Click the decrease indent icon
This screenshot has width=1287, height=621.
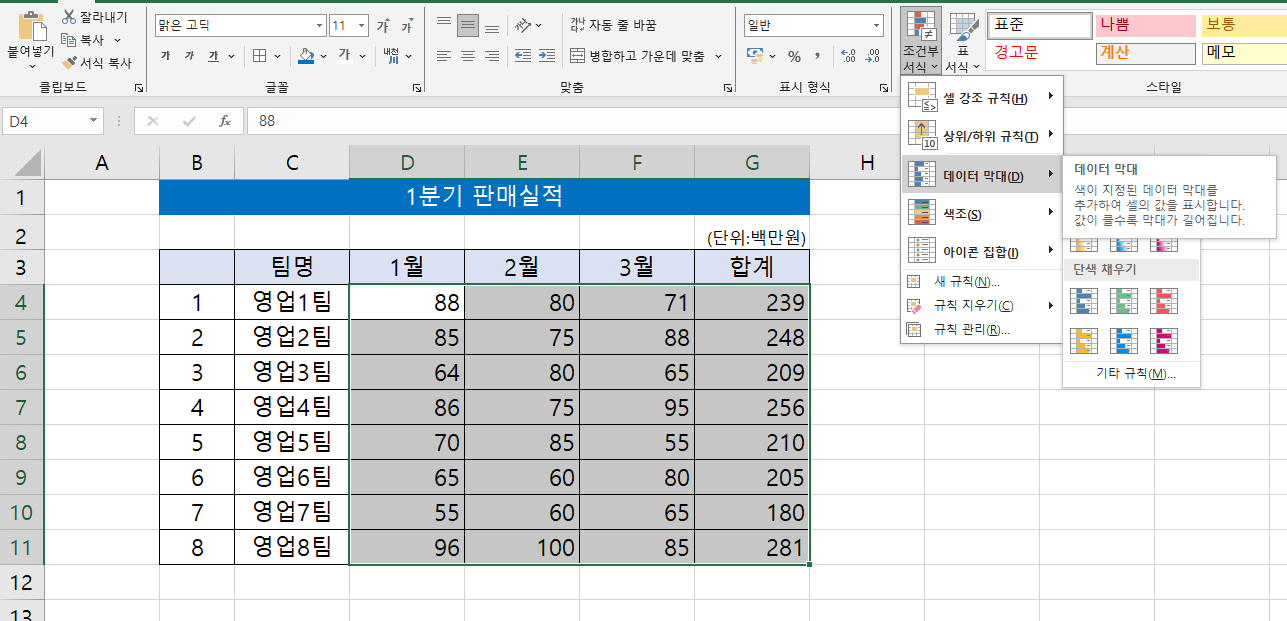(521, 56)
